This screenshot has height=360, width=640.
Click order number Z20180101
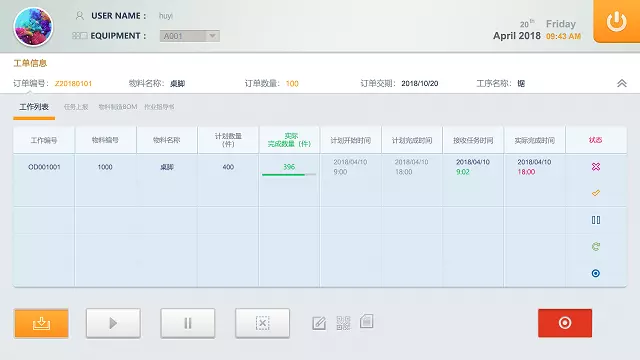73,84
